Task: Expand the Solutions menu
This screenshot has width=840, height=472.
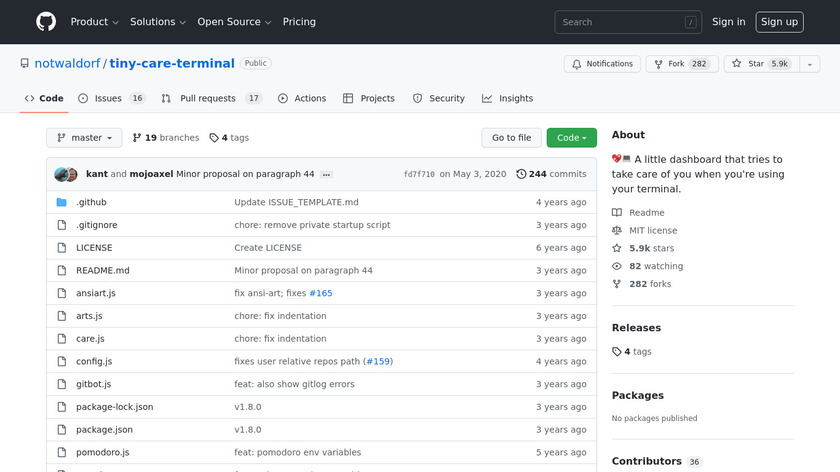Action: (158, 22)
